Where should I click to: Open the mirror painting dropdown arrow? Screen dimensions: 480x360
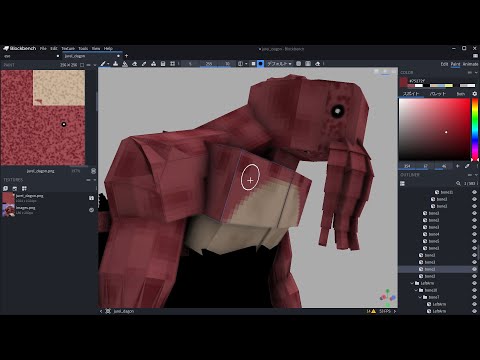[246, 64]
